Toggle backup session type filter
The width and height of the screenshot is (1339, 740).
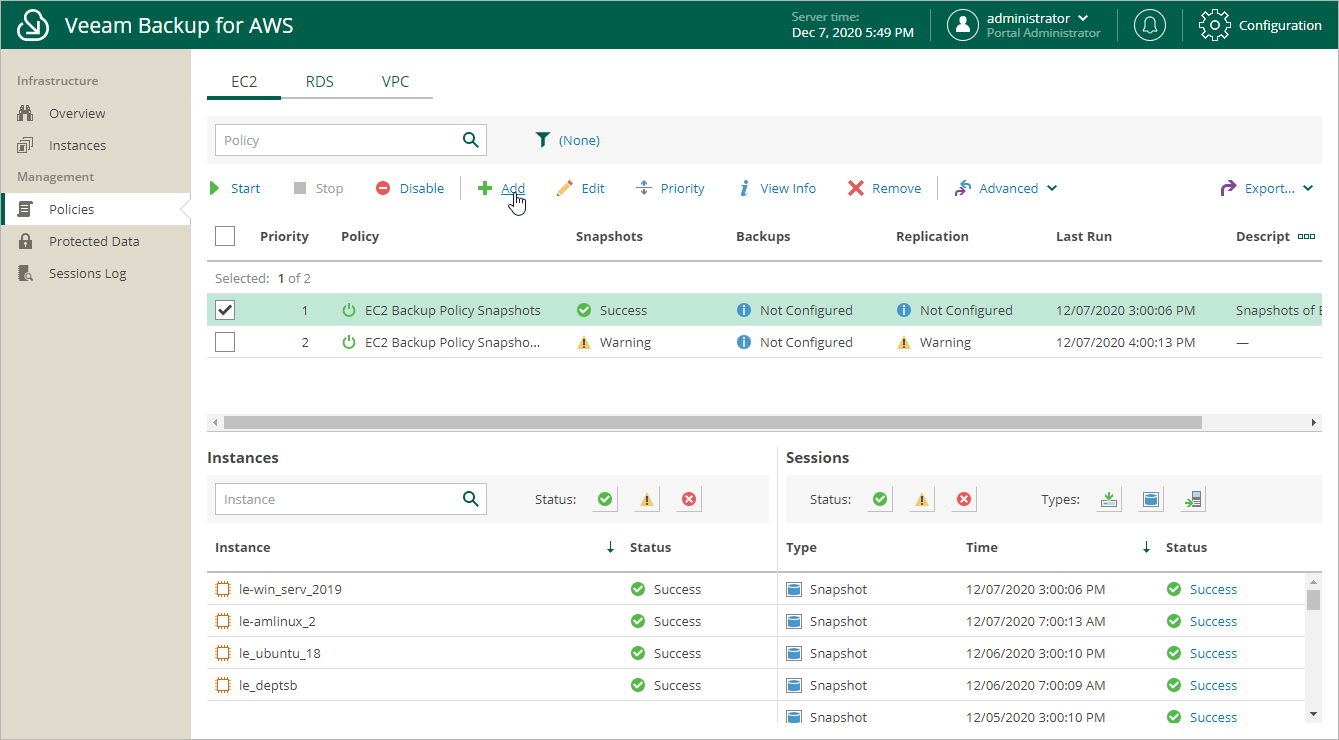click(x=1109, y=499)
